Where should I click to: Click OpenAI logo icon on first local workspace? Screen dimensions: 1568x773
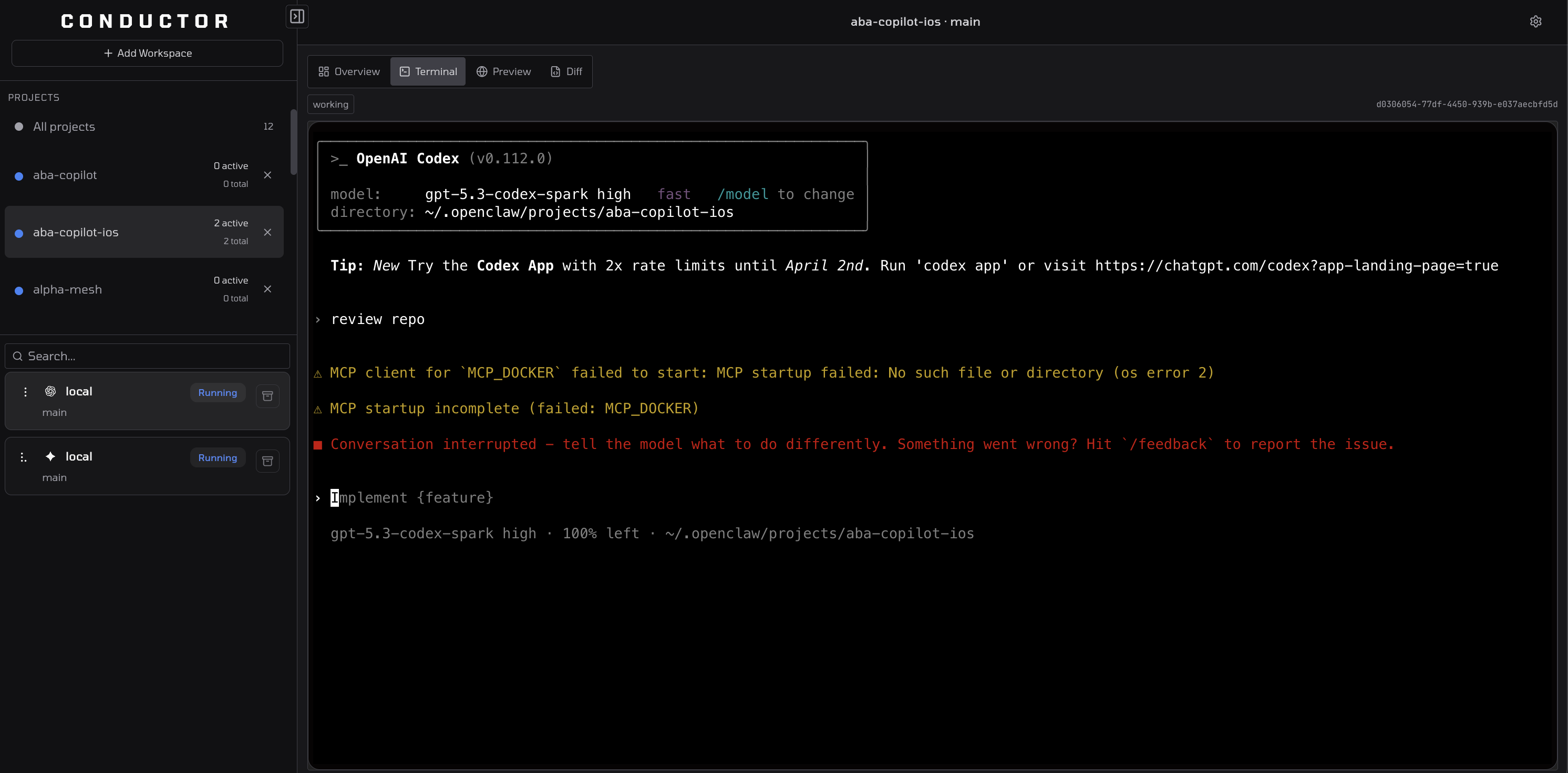tap(50, 391)
